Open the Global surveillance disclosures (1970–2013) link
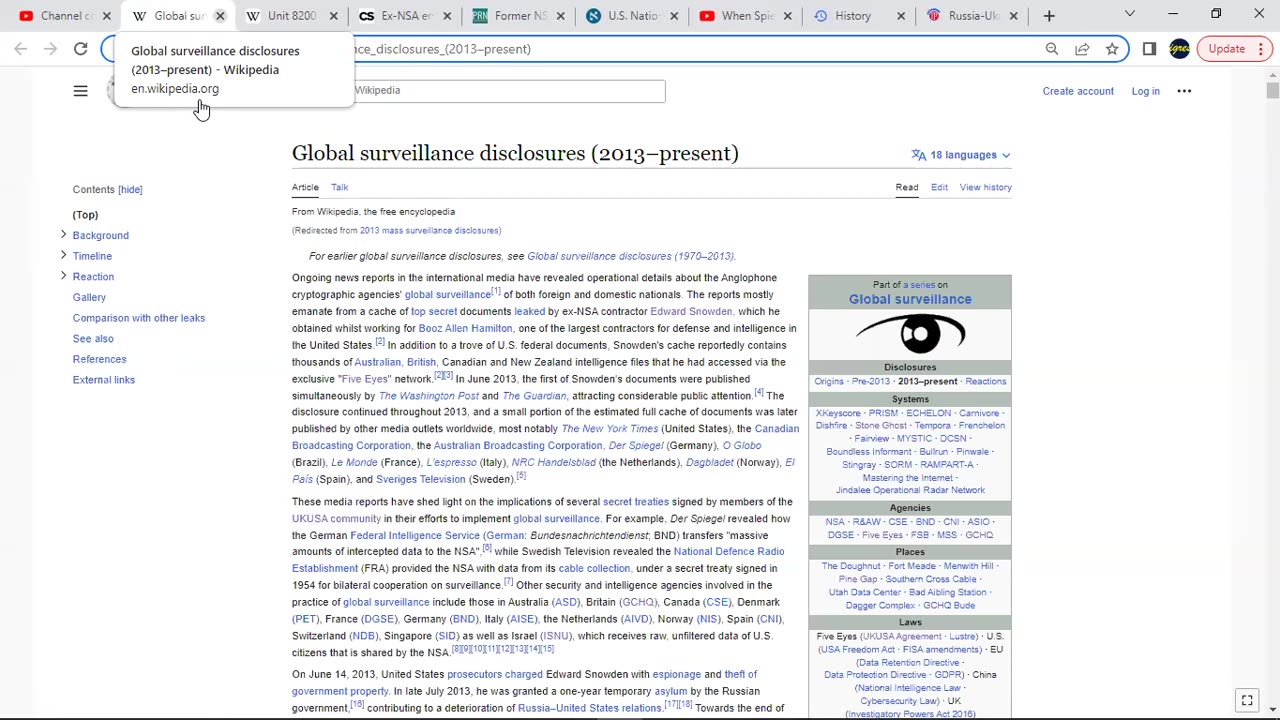 630,256
